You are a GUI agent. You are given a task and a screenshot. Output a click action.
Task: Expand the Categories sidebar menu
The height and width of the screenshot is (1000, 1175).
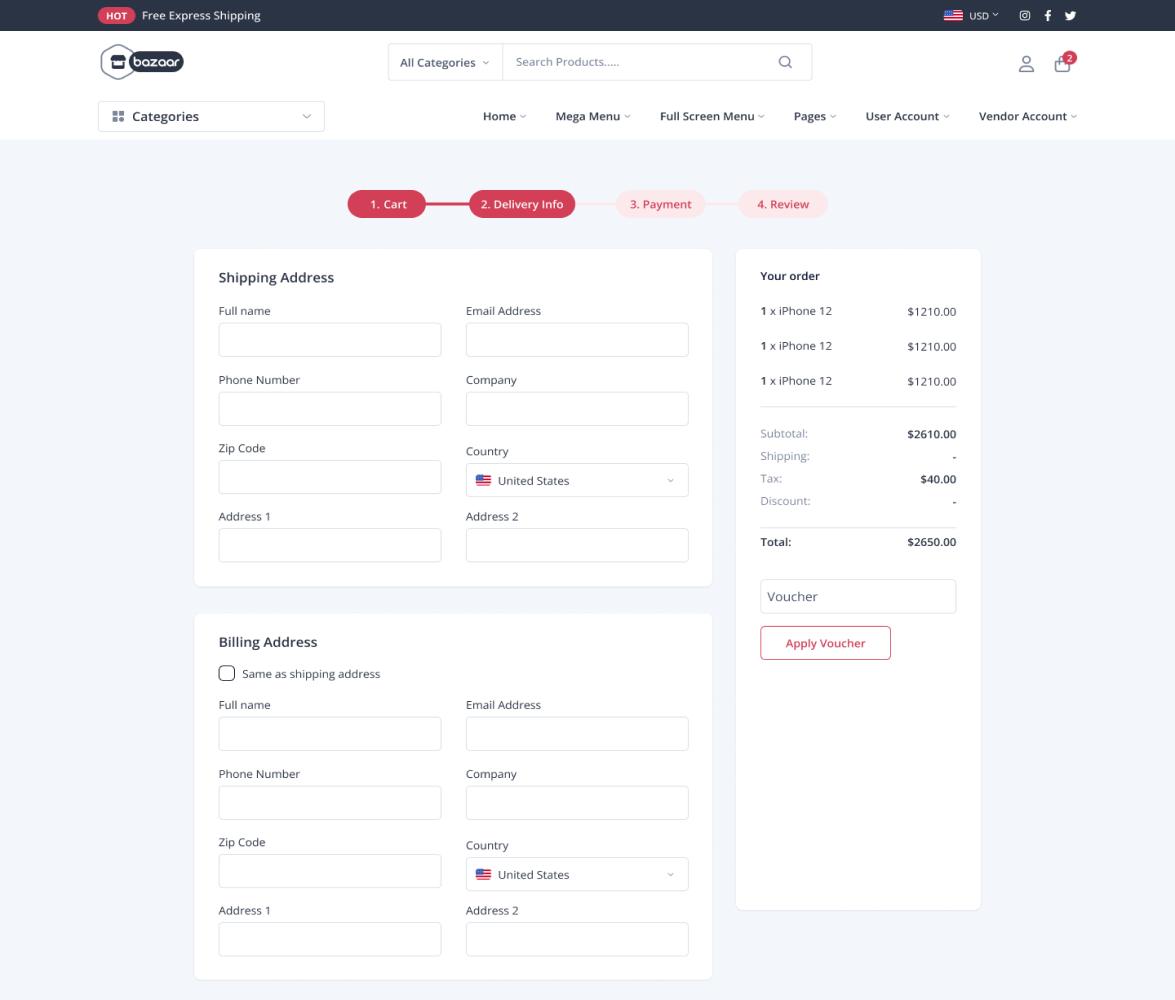(211, 116)
